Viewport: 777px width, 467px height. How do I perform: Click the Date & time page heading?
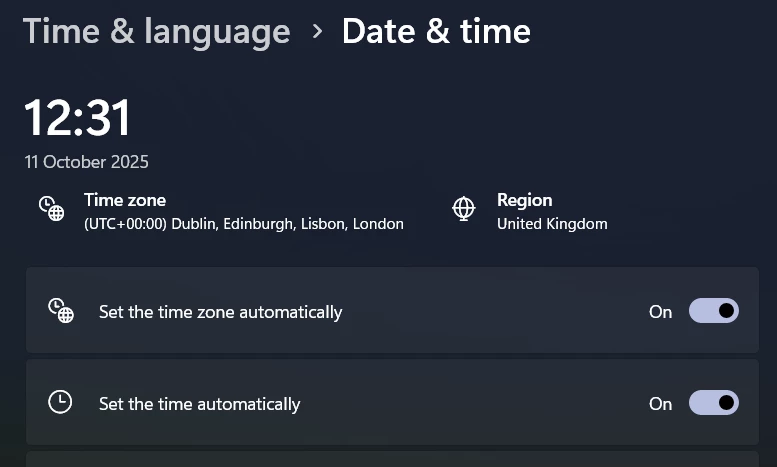tap(436, 31)
